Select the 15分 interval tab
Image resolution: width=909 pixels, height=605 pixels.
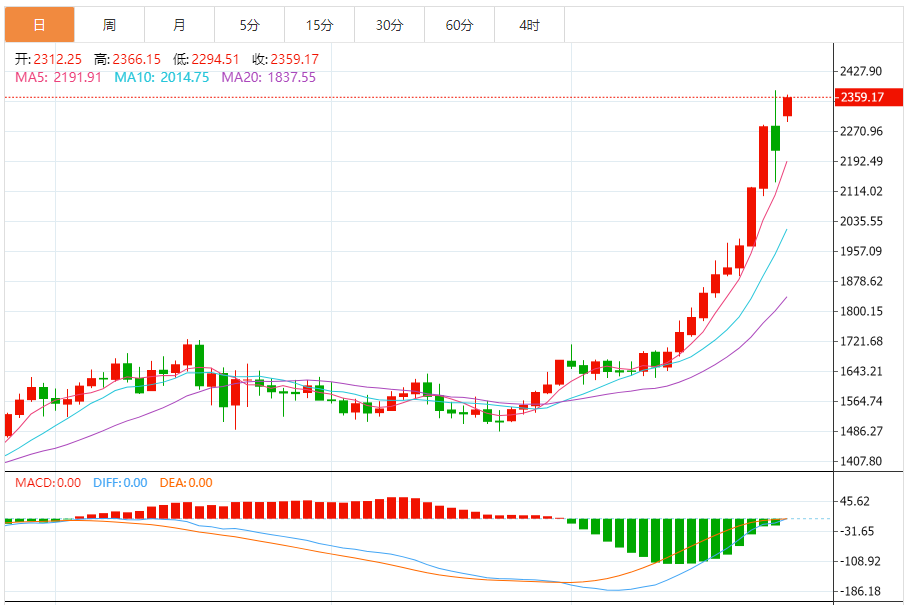click(x=319, y=25)
